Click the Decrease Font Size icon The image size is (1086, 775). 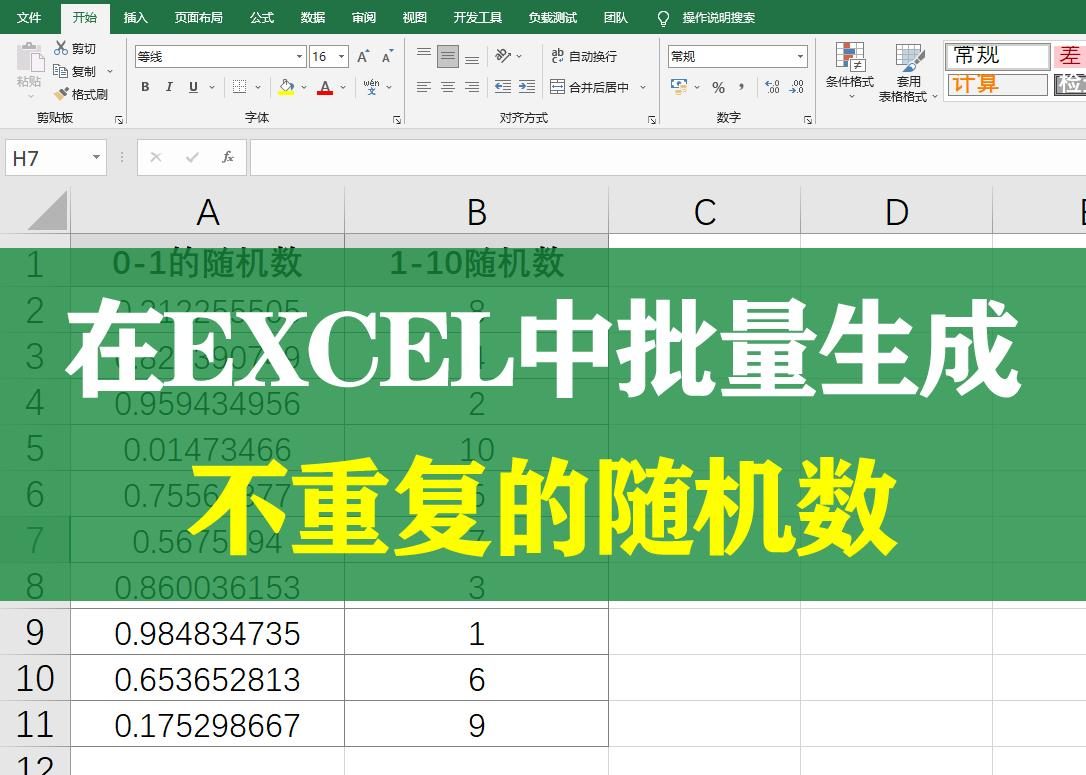pyautogui.click(x=387, y=57)
